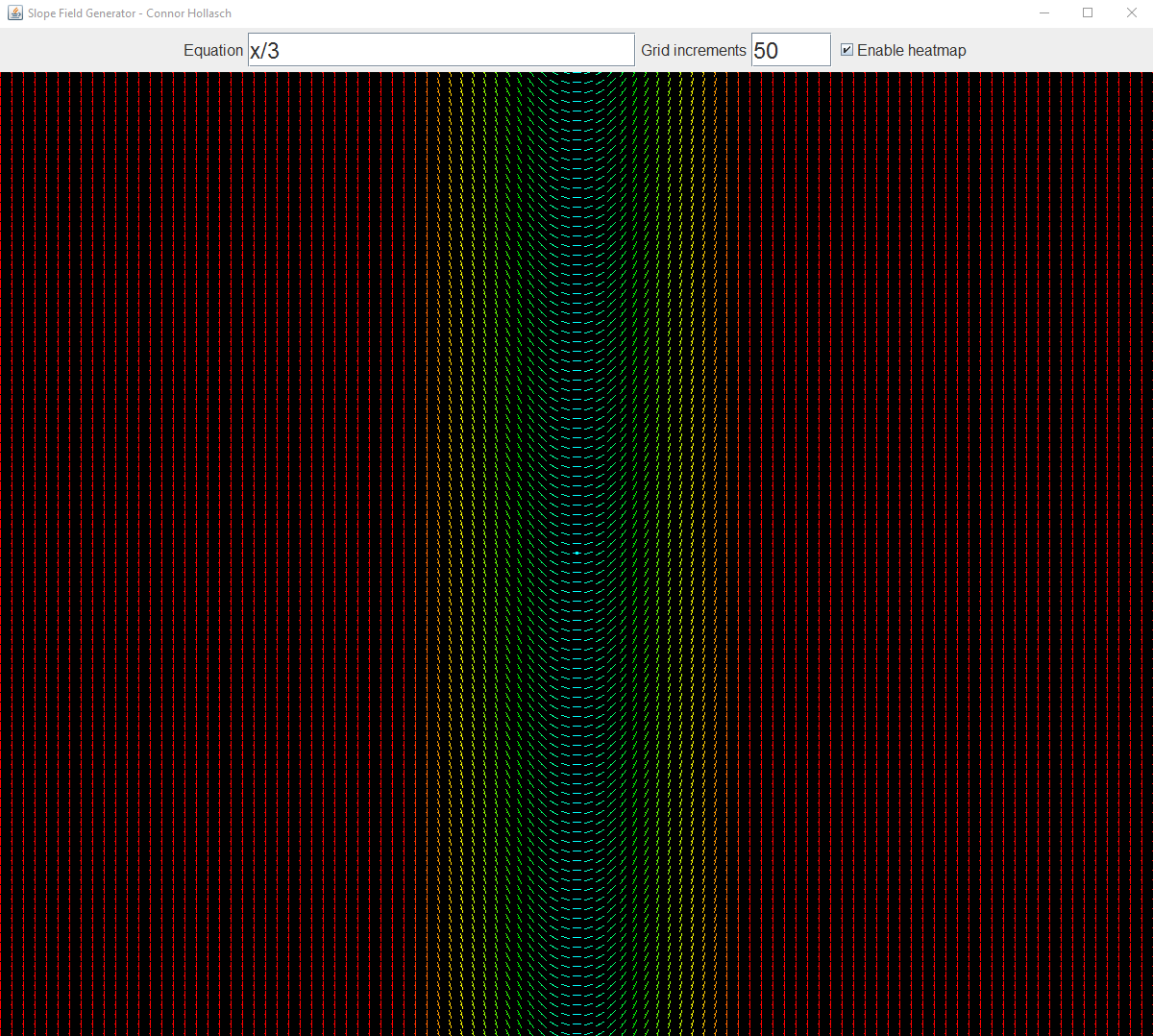Uncheck Enable heatmap to disable coloring
This screenshot has width=1153, height=1036.
pos(846,50)
